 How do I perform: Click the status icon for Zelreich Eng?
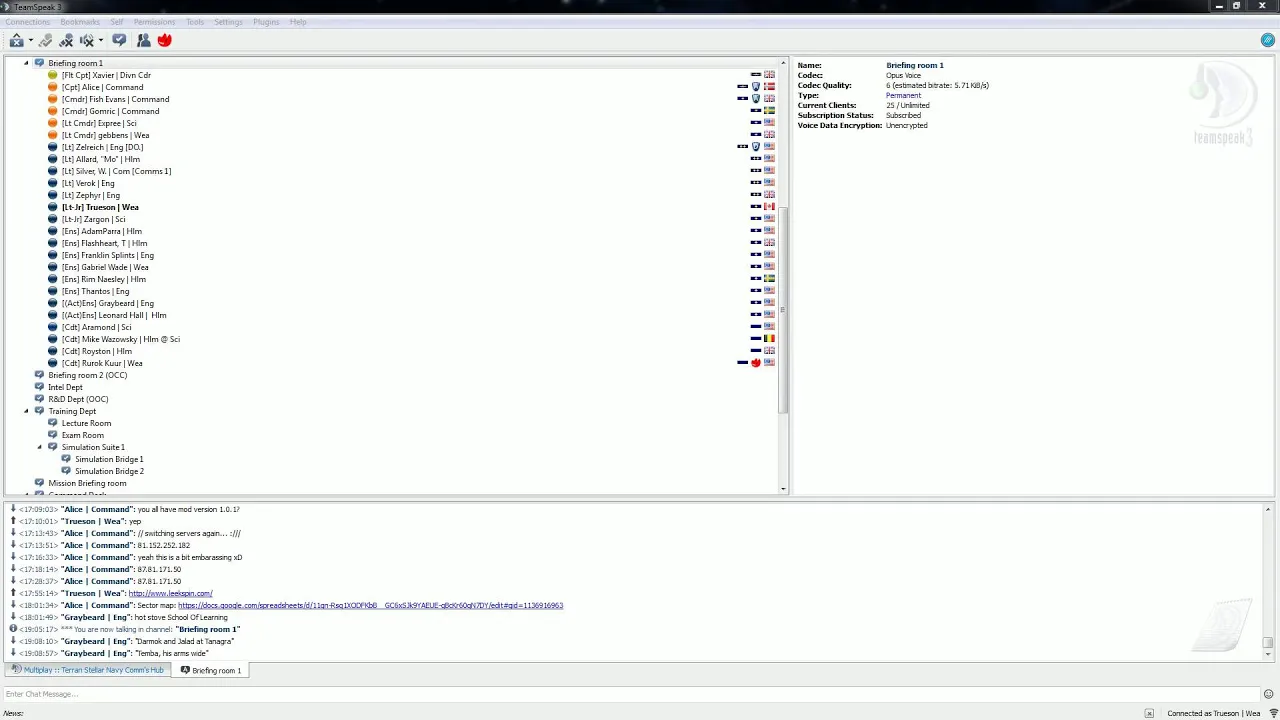click(53, 147)
